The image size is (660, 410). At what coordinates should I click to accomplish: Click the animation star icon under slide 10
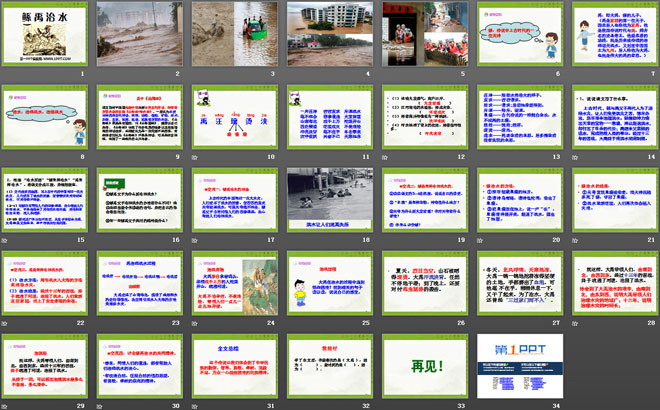194,157
